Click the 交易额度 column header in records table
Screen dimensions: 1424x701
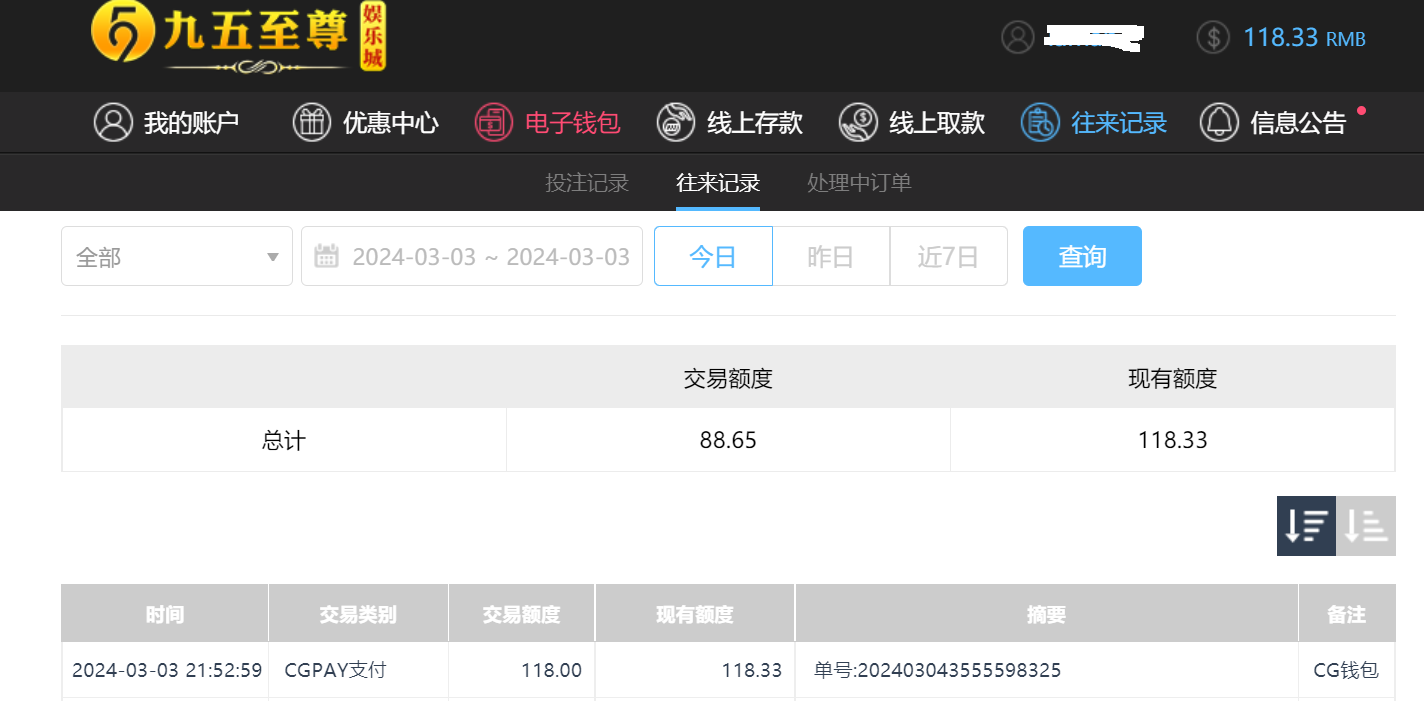(521, 613)
